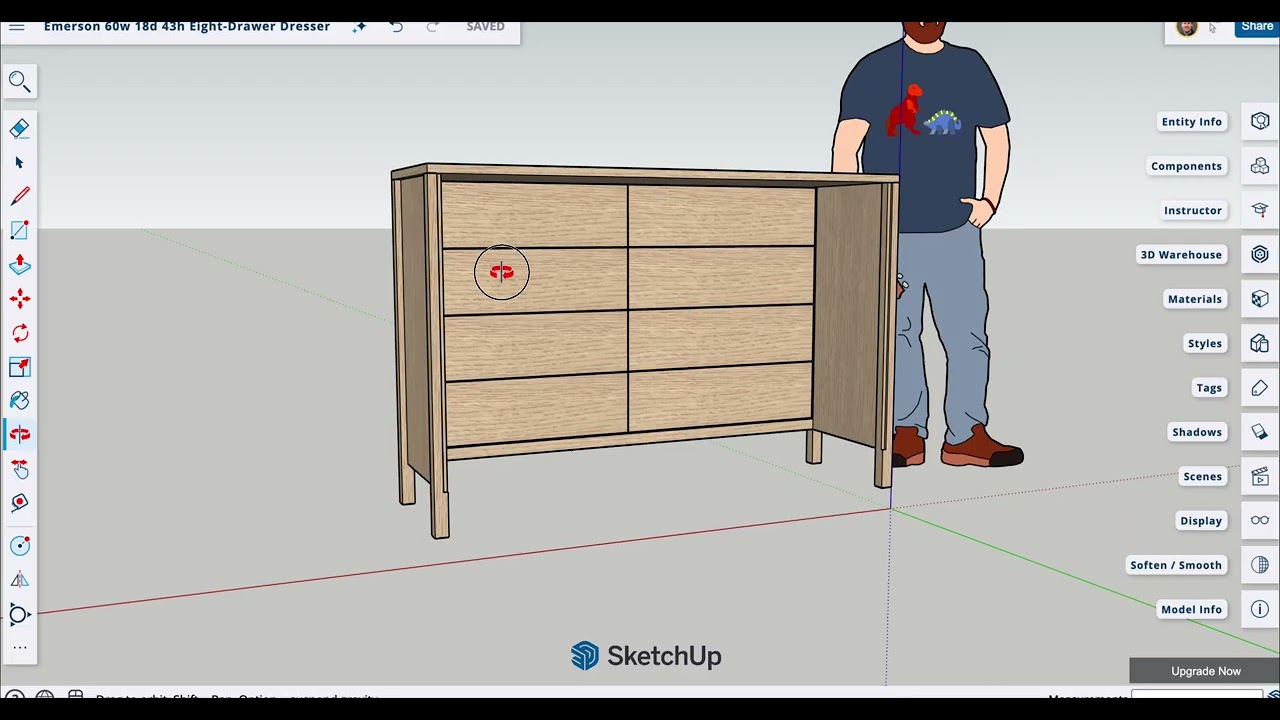Open the Display glasses panel icon
Screen dimensions: 1280x720
(1259, 520)
